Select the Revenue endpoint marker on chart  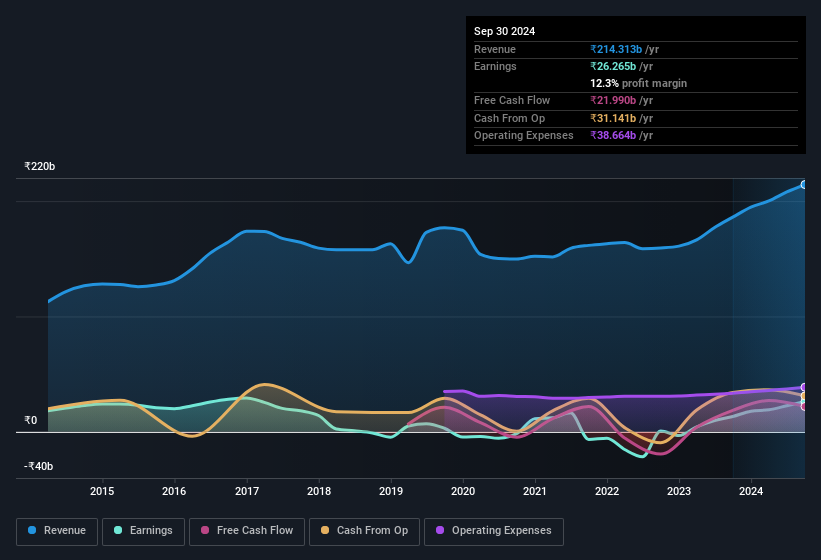pyautogui.click(x=804, y=185)
